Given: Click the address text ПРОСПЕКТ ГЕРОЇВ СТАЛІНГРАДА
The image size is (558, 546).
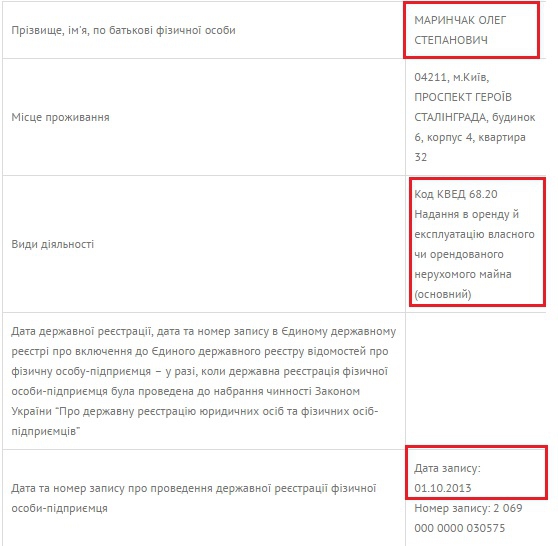Looking at the screenshot, I should pyautogui.click(x=463, y=107).
